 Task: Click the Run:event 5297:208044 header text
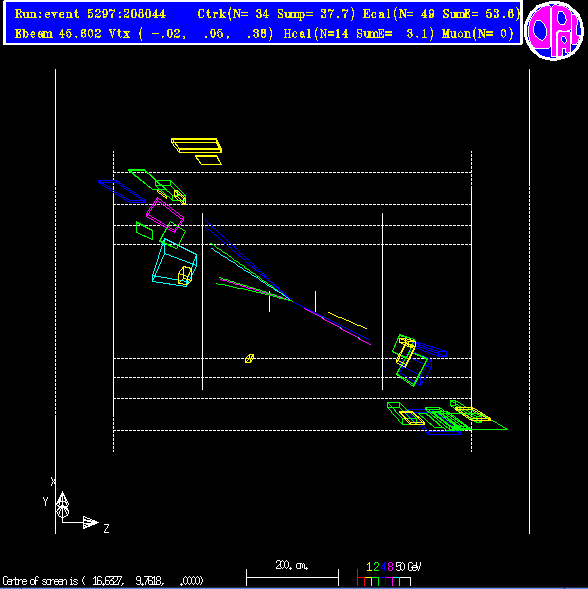click(90, 14)
